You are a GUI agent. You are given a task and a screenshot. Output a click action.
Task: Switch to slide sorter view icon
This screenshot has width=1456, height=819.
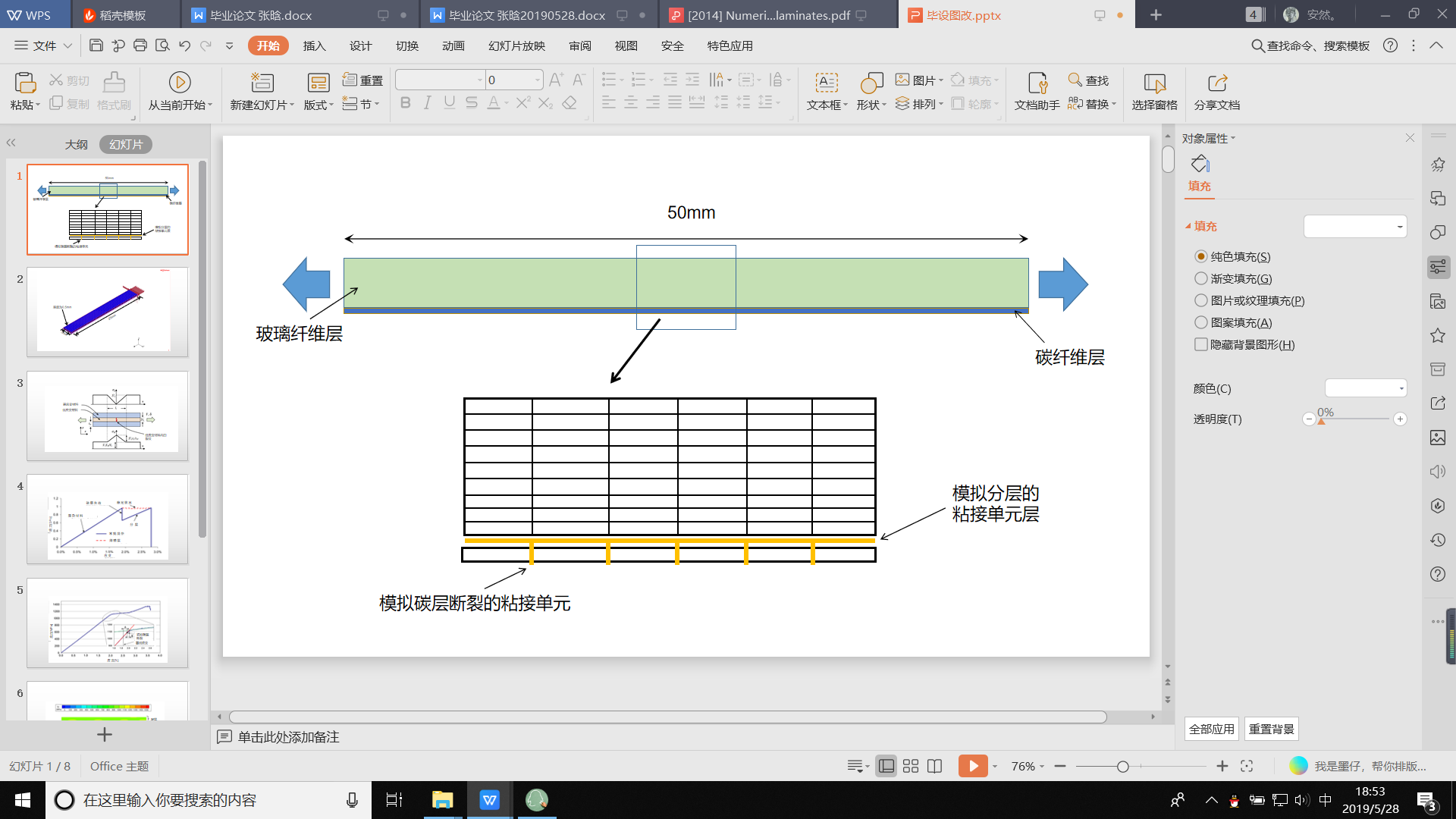911,767
